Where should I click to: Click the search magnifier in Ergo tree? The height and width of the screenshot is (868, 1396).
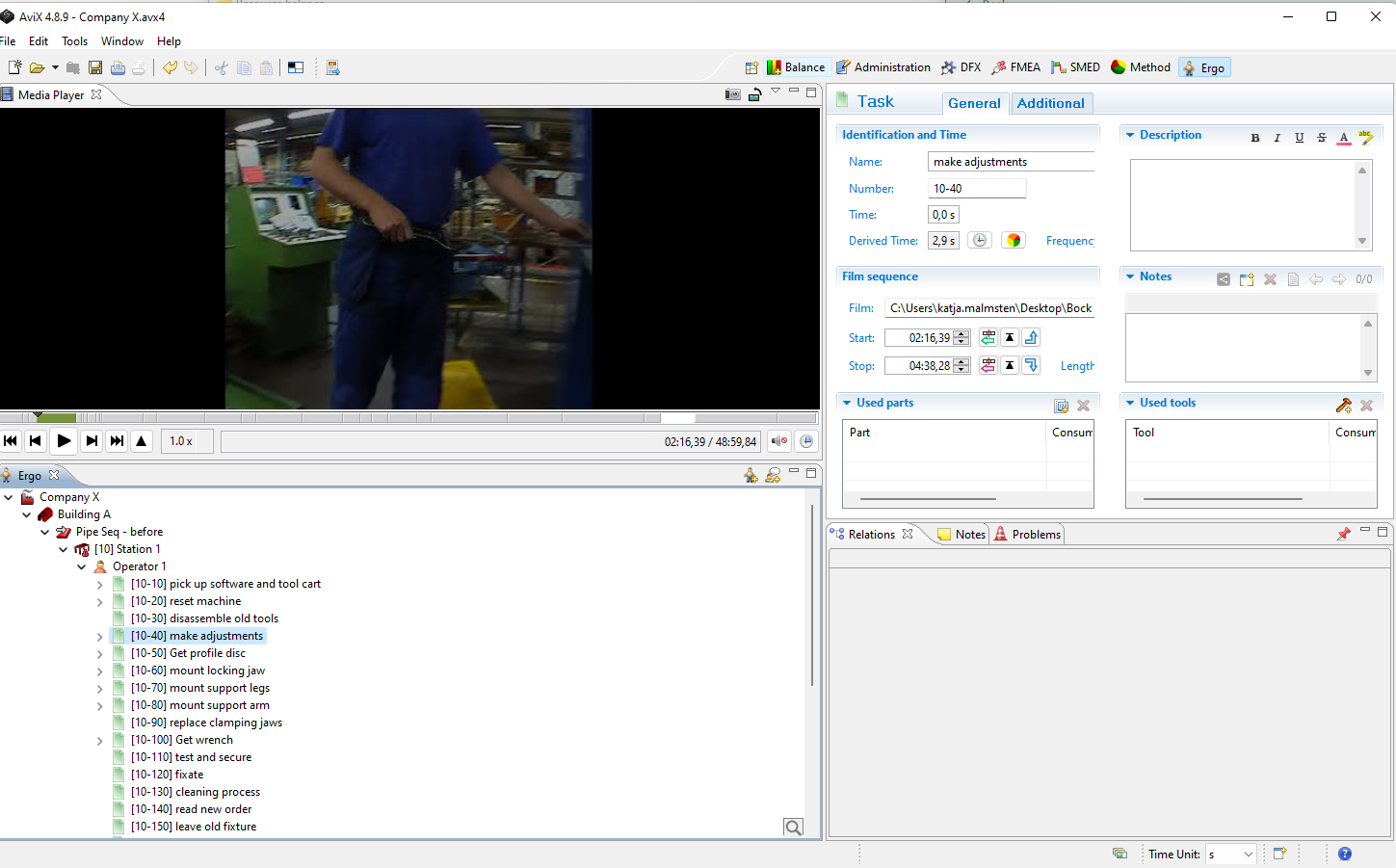793,828
